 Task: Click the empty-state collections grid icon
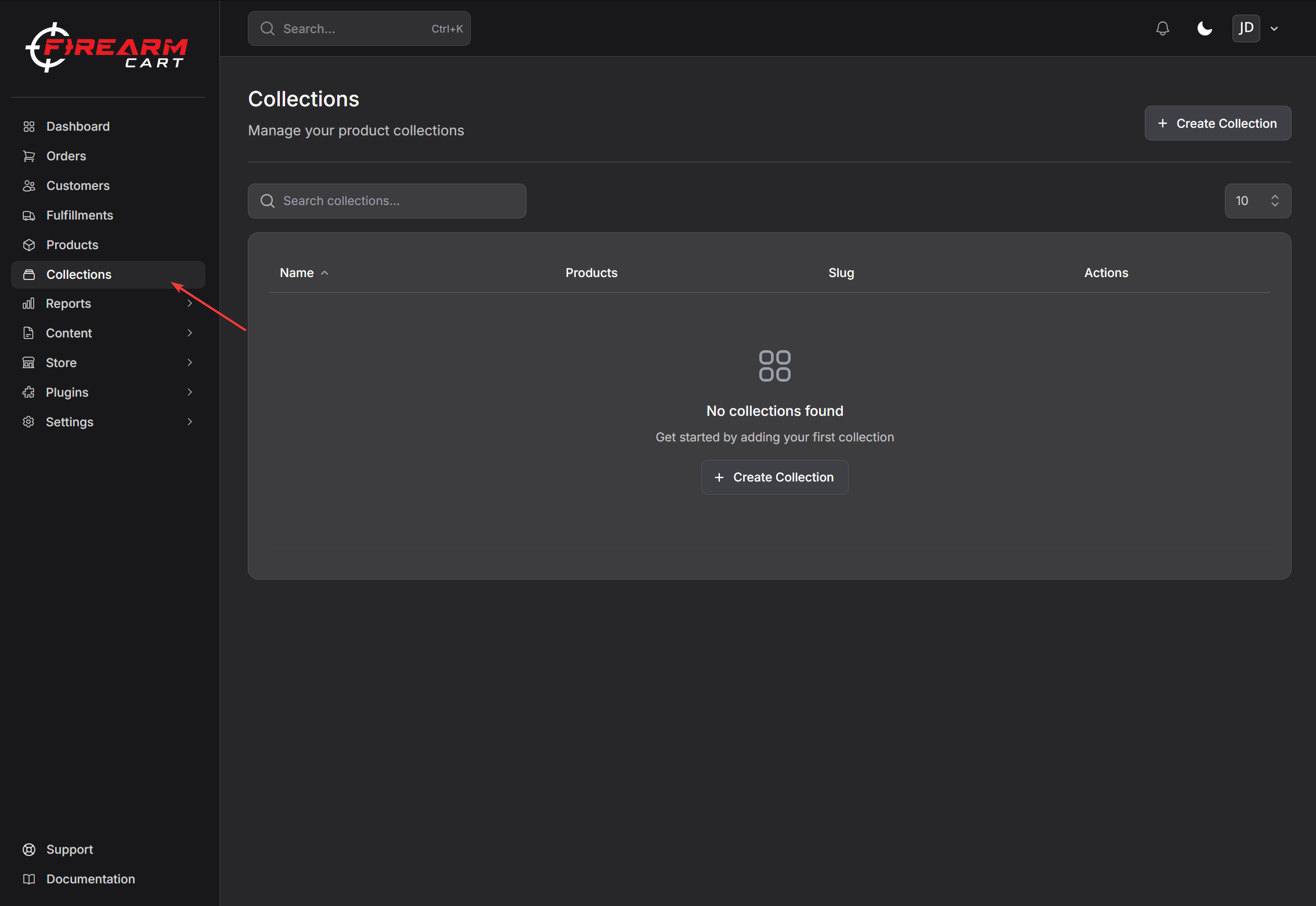tap(774, 366)
